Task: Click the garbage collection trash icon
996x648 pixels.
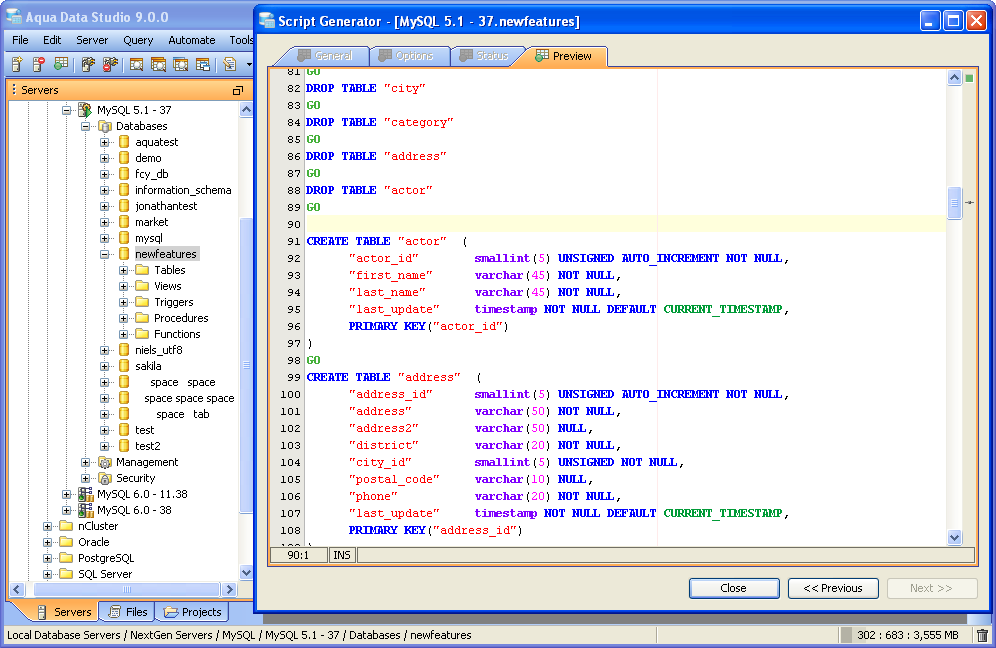Action: pyautogui.click(x=982, y=635)
